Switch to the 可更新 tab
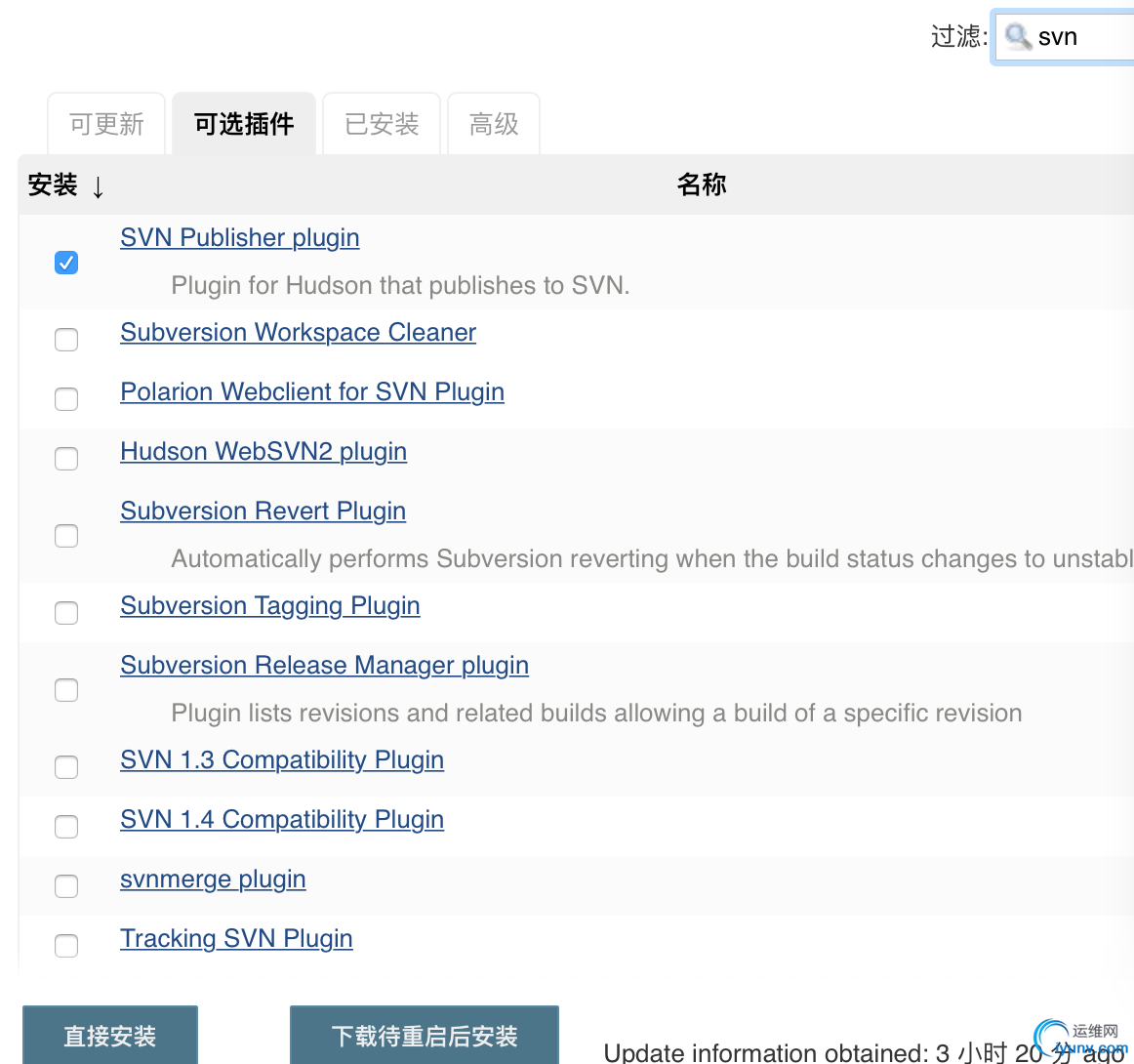 (x=106, y=124)
